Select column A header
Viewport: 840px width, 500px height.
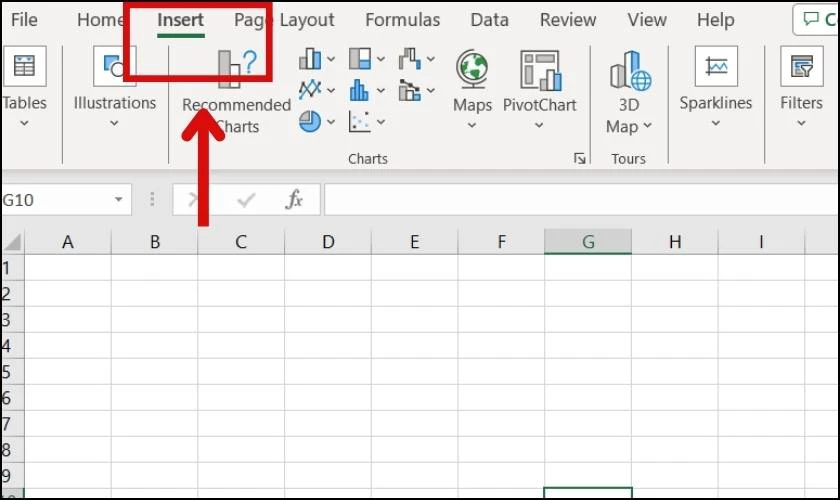[68, 242]
